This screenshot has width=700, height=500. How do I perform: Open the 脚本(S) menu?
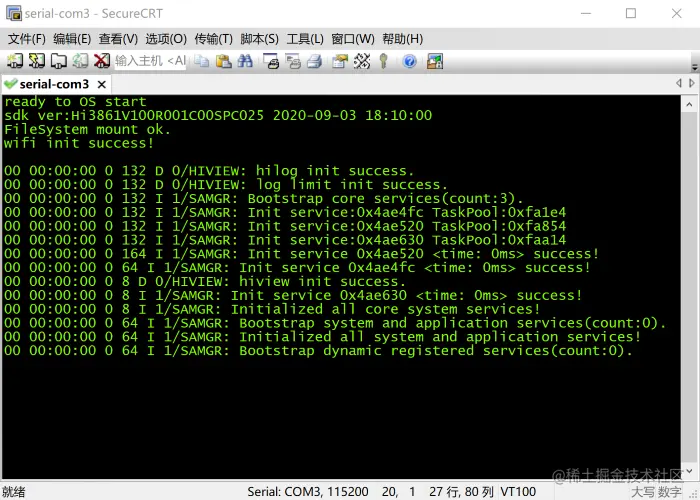259,39
